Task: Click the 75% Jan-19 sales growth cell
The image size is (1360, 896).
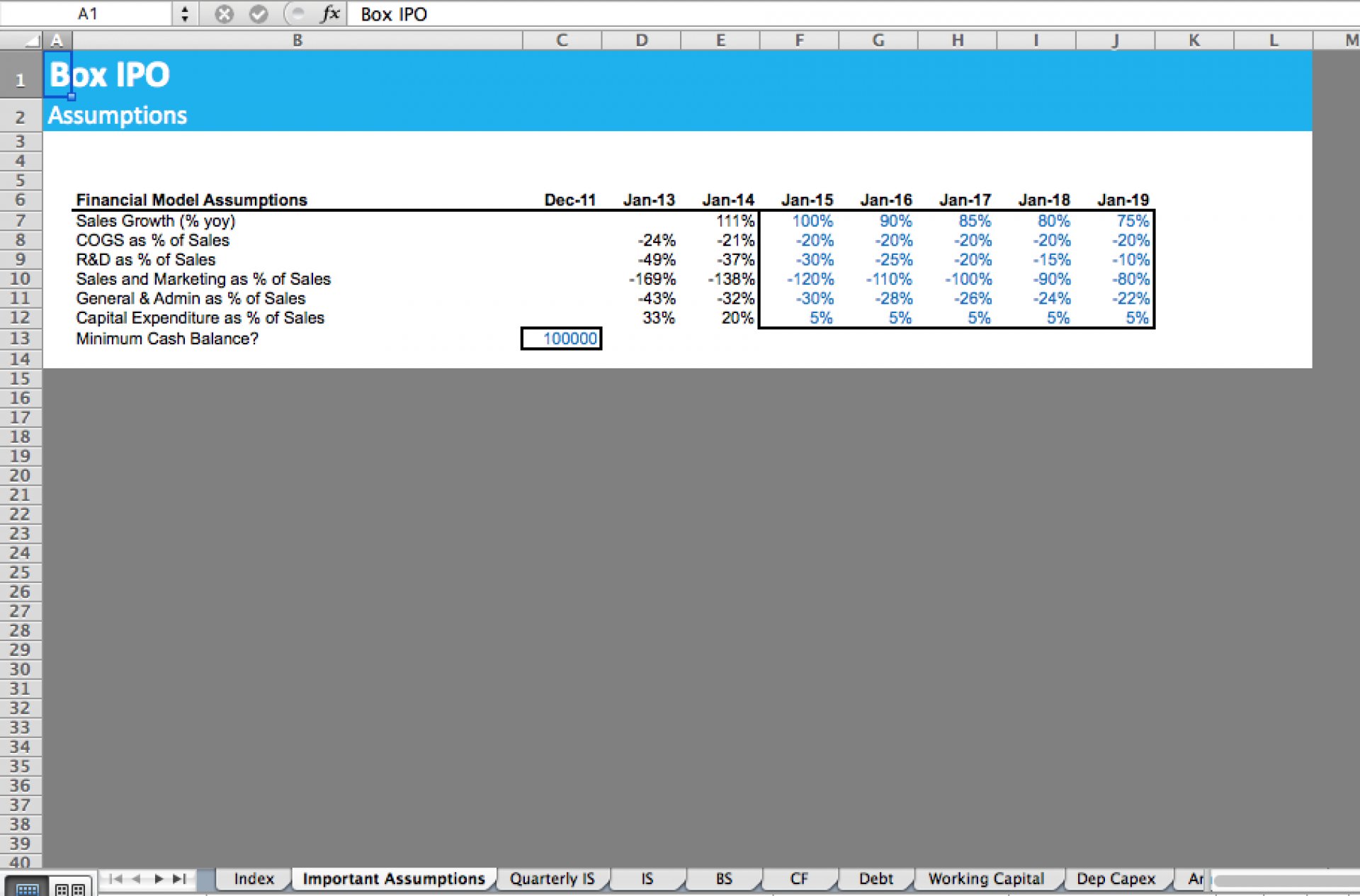Action: point(1133,221)
